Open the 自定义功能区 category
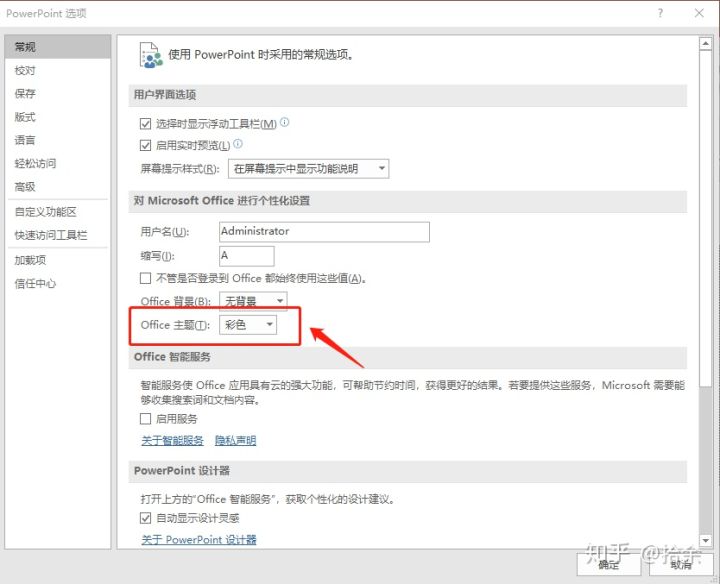 58,212
